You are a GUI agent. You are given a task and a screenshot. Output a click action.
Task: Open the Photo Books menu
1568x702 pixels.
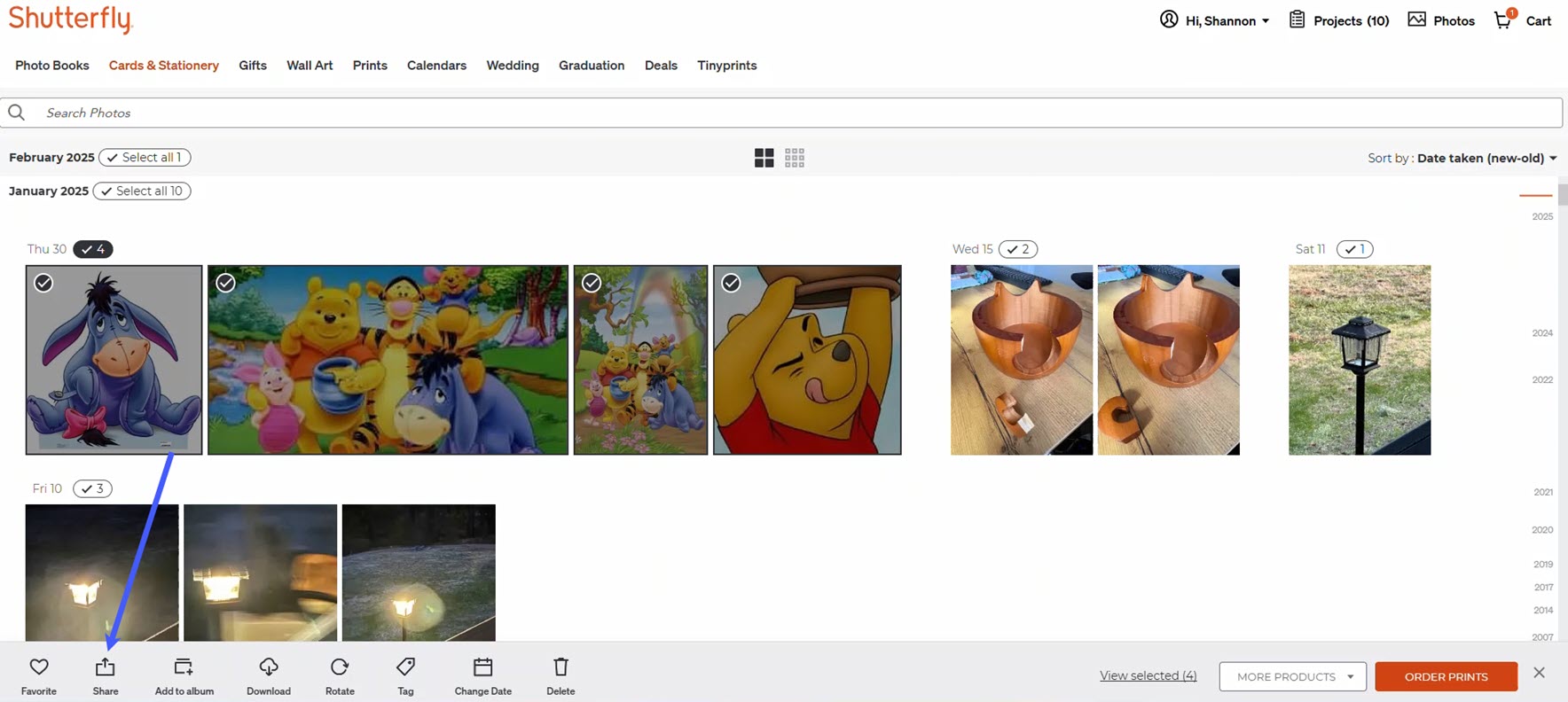coord(52,66)
